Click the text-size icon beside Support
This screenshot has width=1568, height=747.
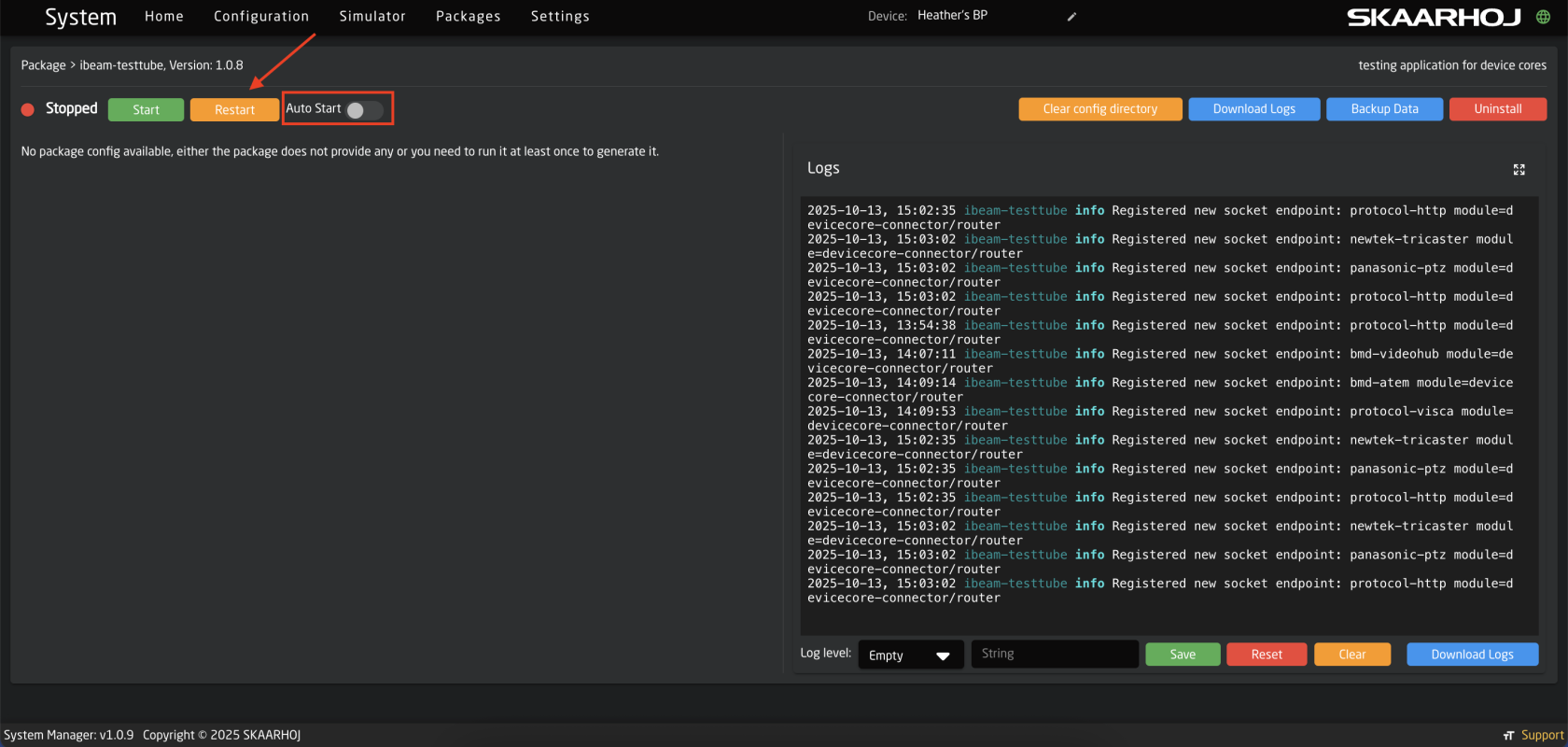coord(1508,736)
